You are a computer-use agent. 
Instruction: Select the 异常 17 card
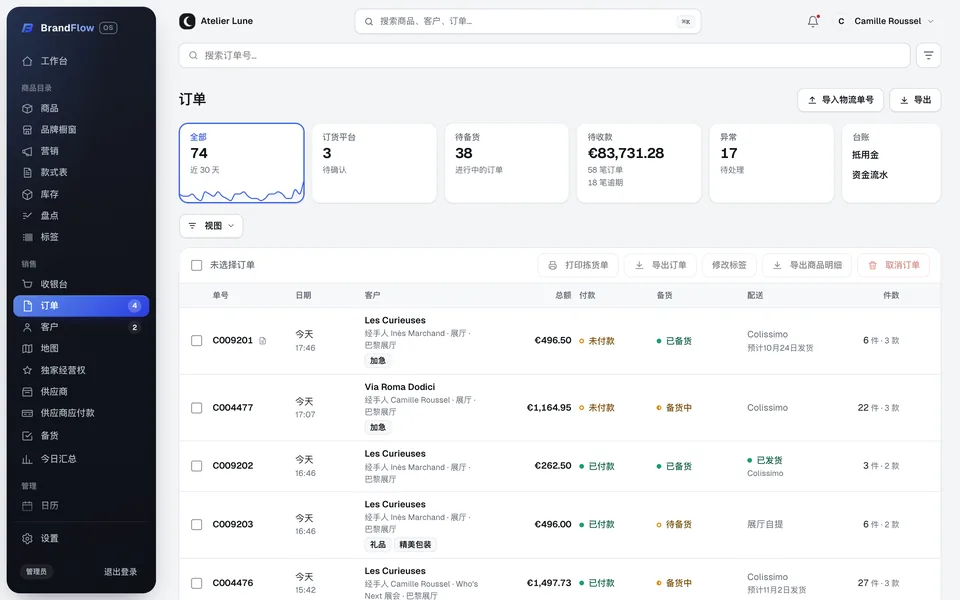(771, 163)
